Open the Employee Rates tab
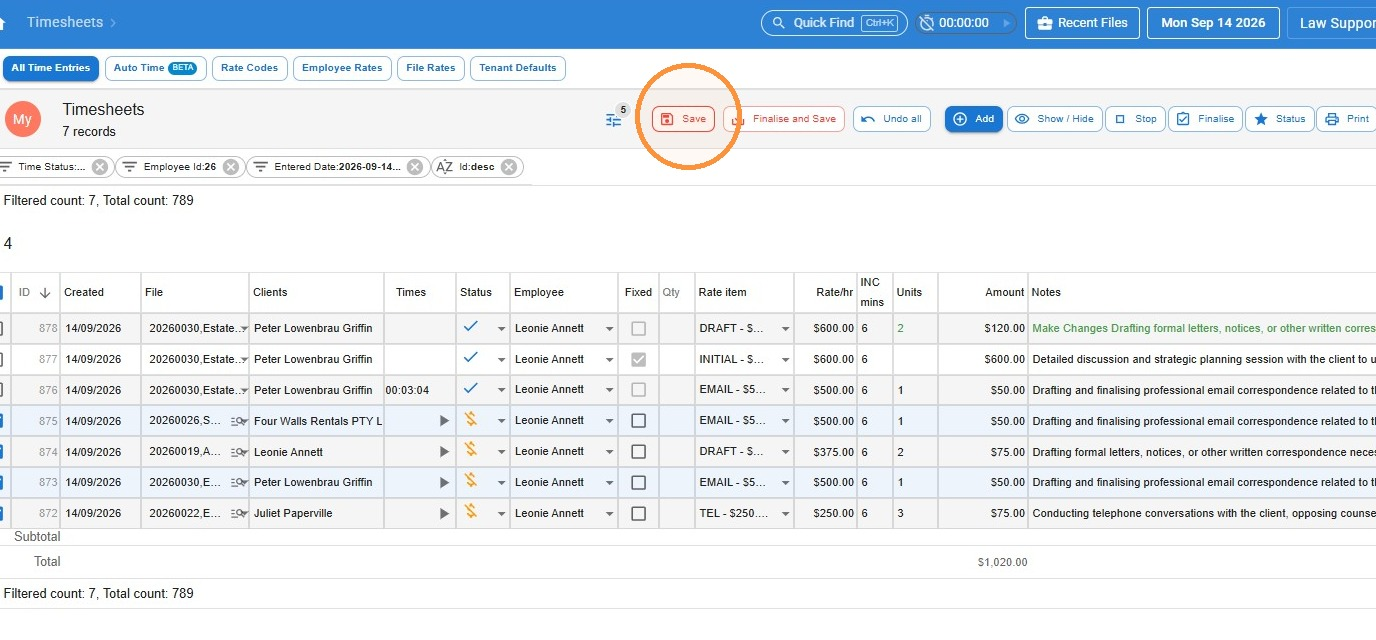 point(342,68)
